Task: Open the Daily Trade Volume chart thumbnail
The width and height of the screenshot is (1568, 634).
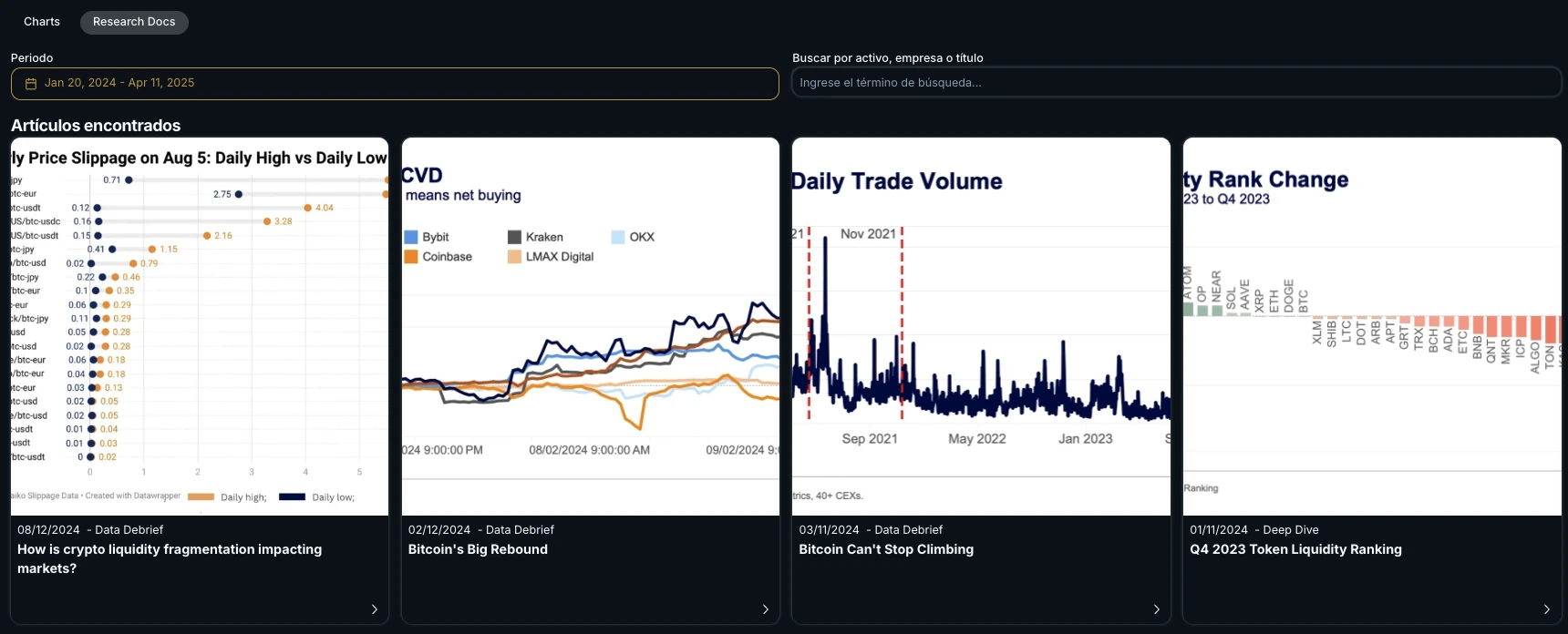Action: coord(981,326)
